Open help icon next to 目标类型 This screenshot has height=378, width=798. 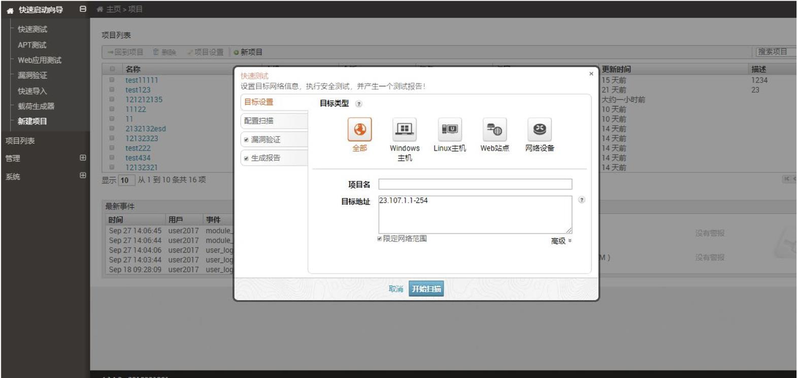tap(358, 104)
